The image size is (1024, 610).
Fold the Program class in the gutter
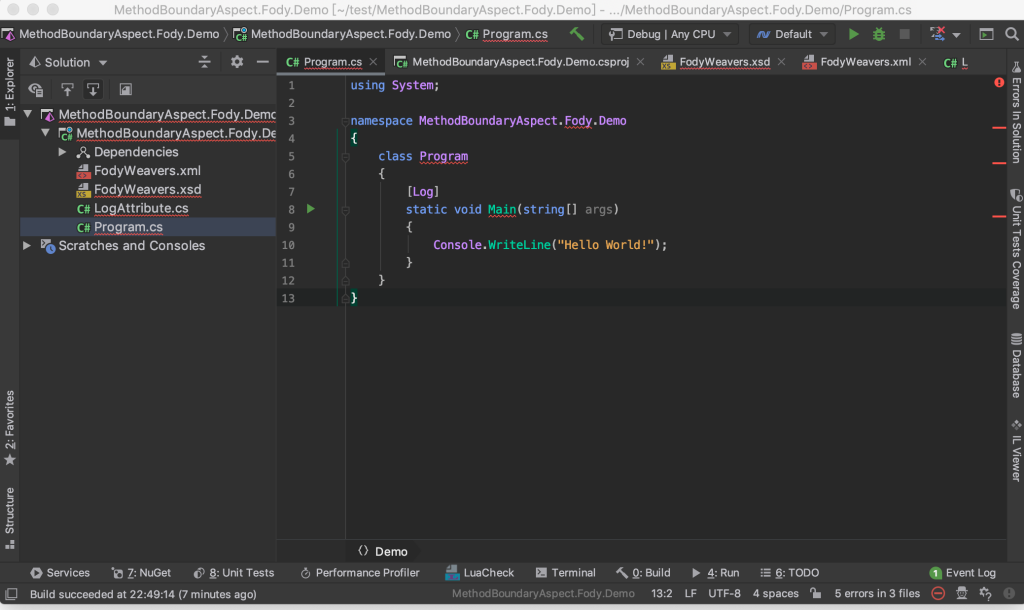point(345,157)
